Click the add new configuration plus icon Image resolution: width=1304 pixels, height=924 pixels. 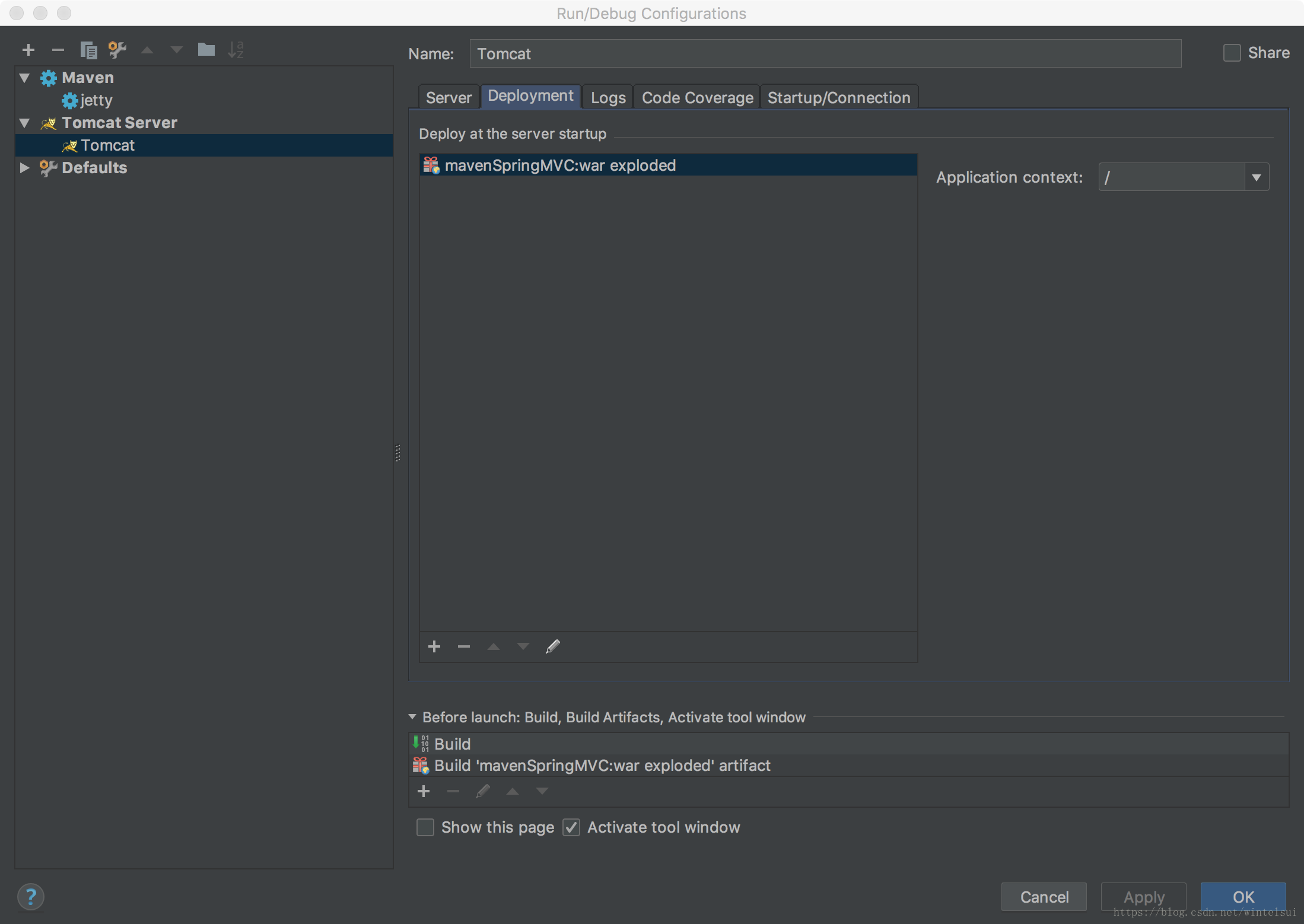pyautogui.click(x=28, y=50)
